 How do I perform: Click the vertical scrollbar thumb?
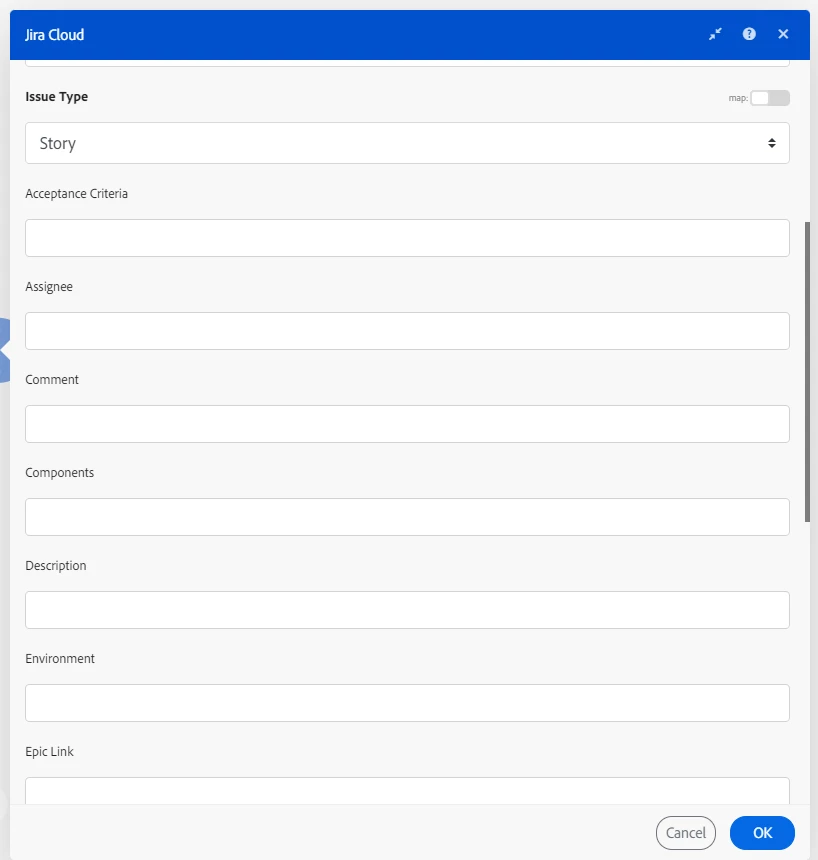[807, 372]
